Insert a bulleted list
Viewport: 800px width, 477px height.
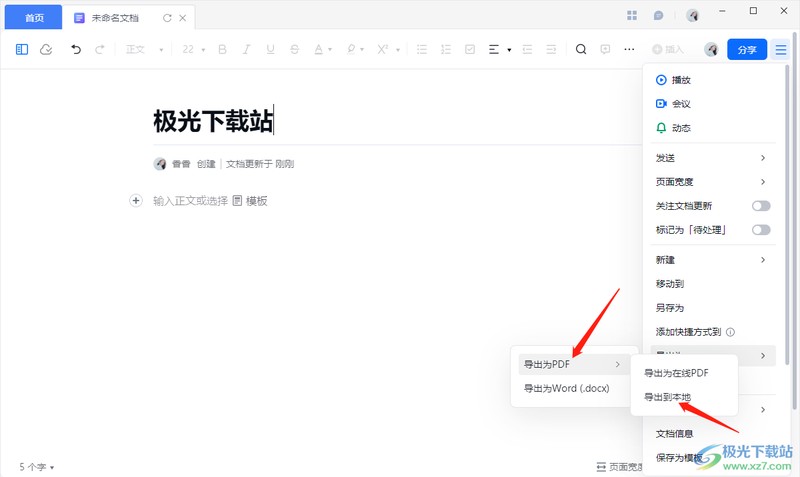coord(421,49)
